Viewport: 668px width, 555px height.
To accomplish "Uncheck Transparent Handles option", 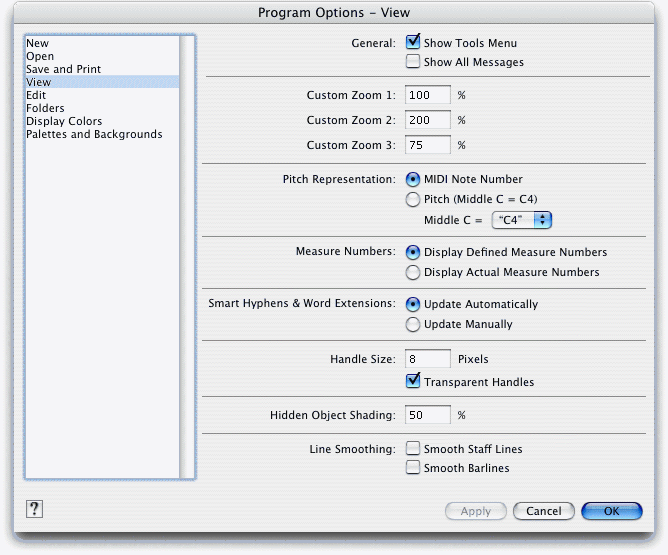I will [x=412, y=381].
